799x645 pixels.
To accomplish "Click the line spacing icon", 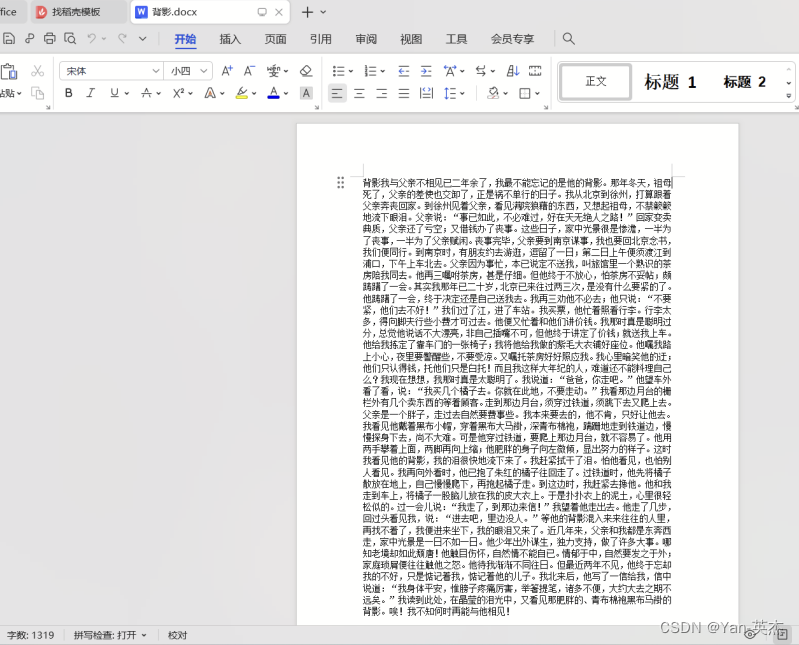I will point(450,93).
